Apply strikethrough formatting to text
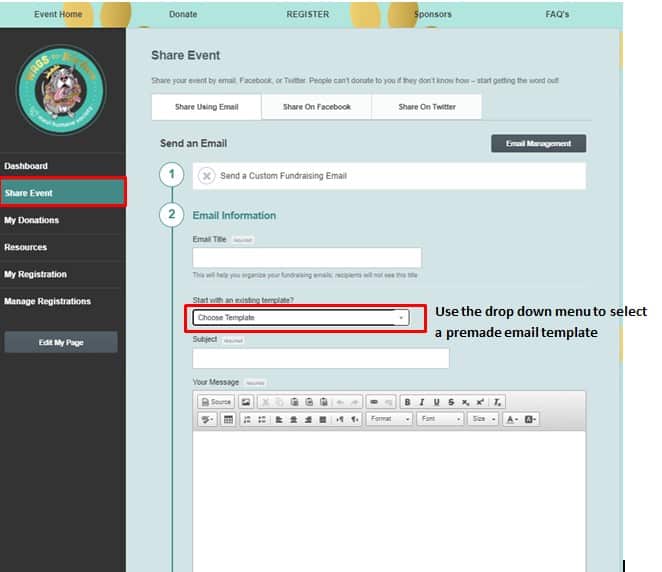 452,402
